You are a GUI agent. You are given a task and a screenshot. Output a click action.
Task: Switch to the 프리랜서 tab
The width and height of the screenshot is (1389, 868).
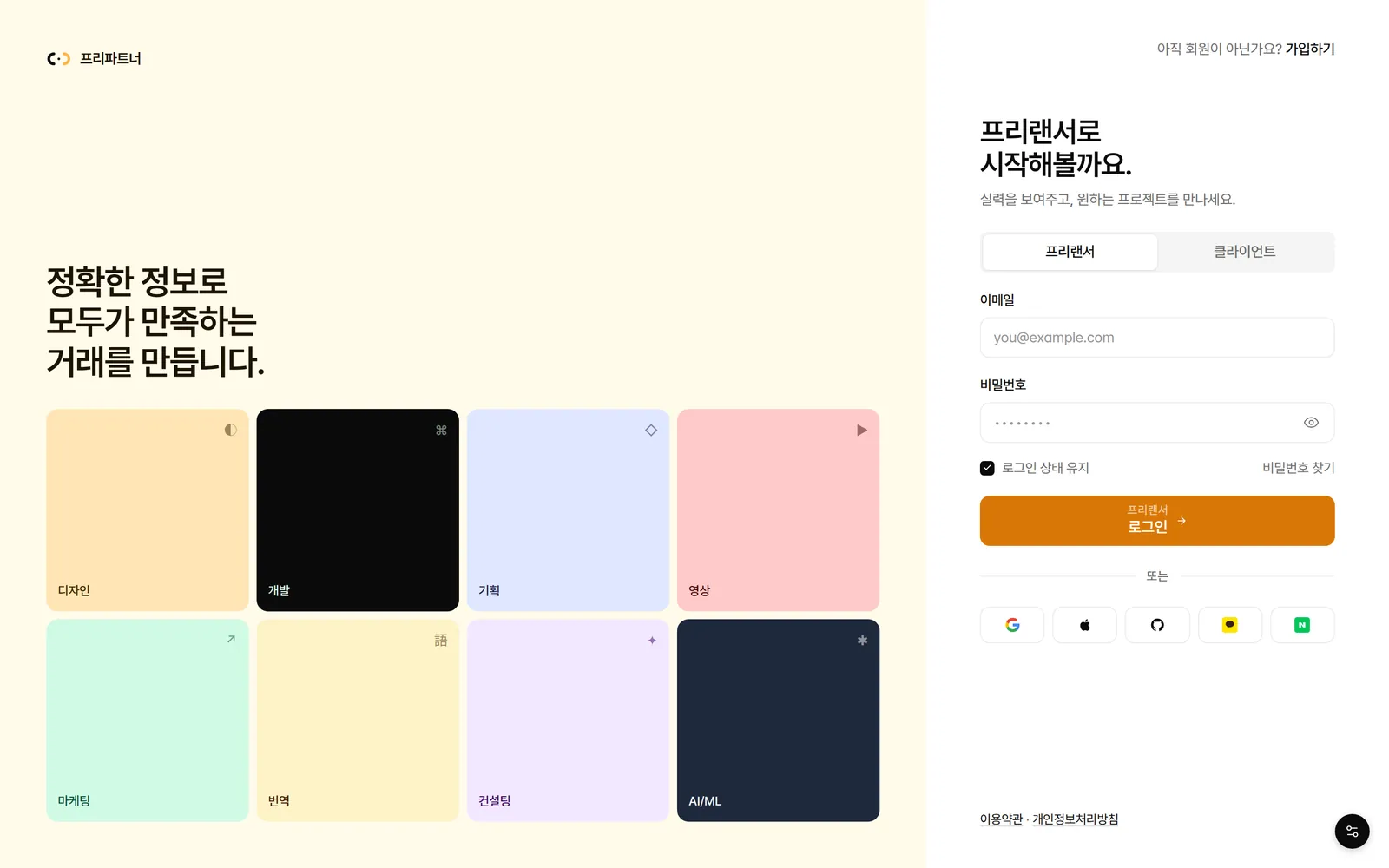pos(1070,252)
